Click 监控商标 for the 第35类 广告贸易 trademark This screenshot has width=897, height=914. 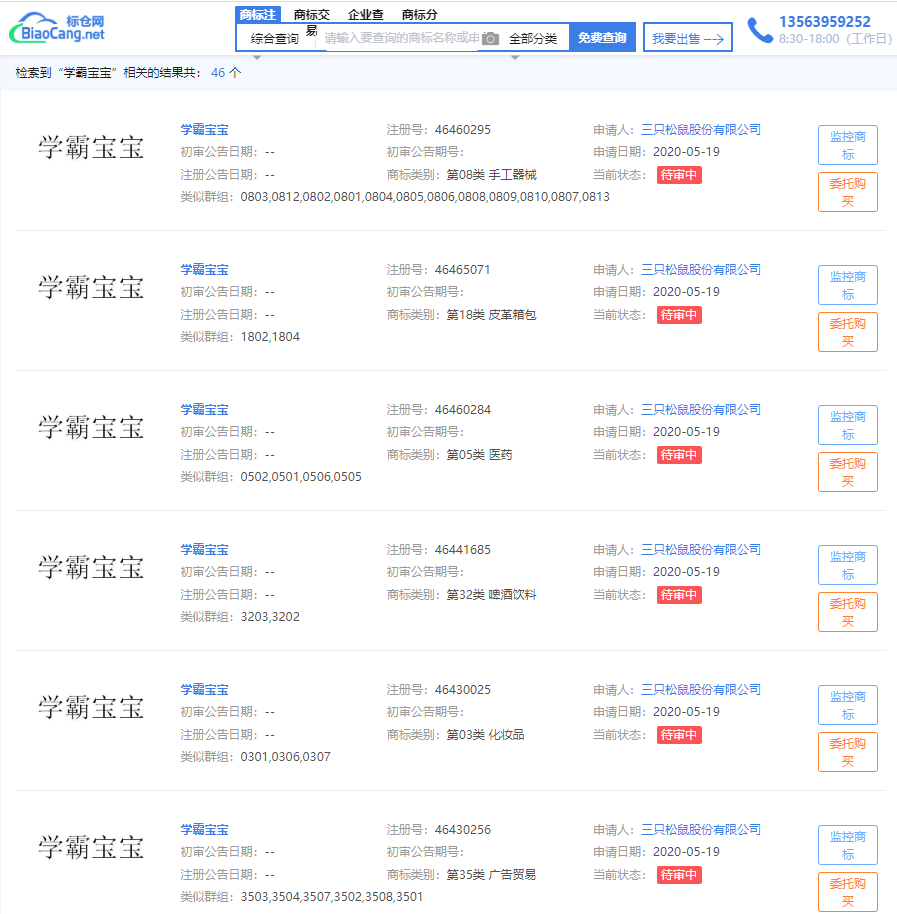847,845
